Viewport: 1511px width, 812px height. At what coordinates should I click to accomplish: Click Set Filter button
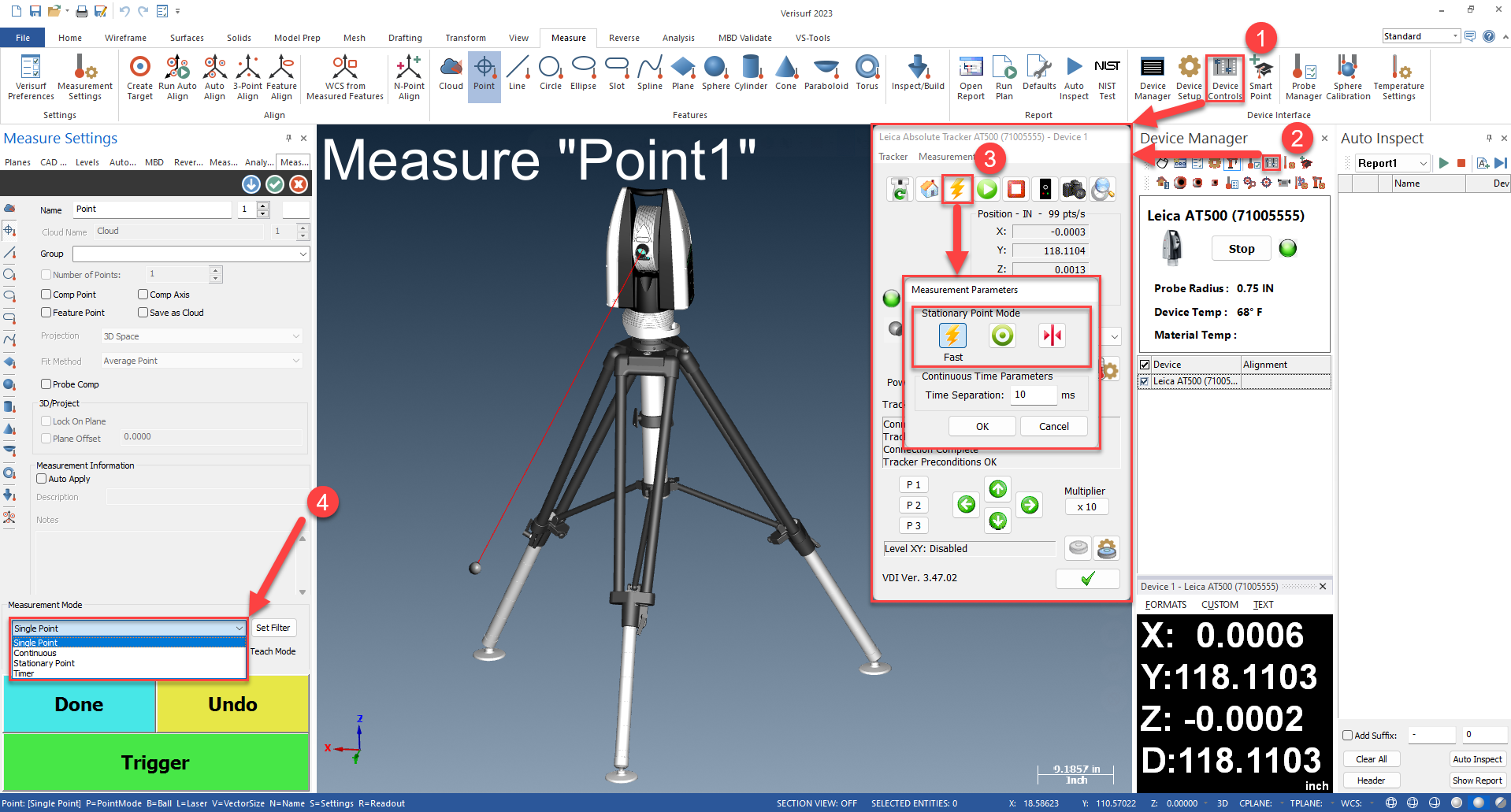point(273,628)
